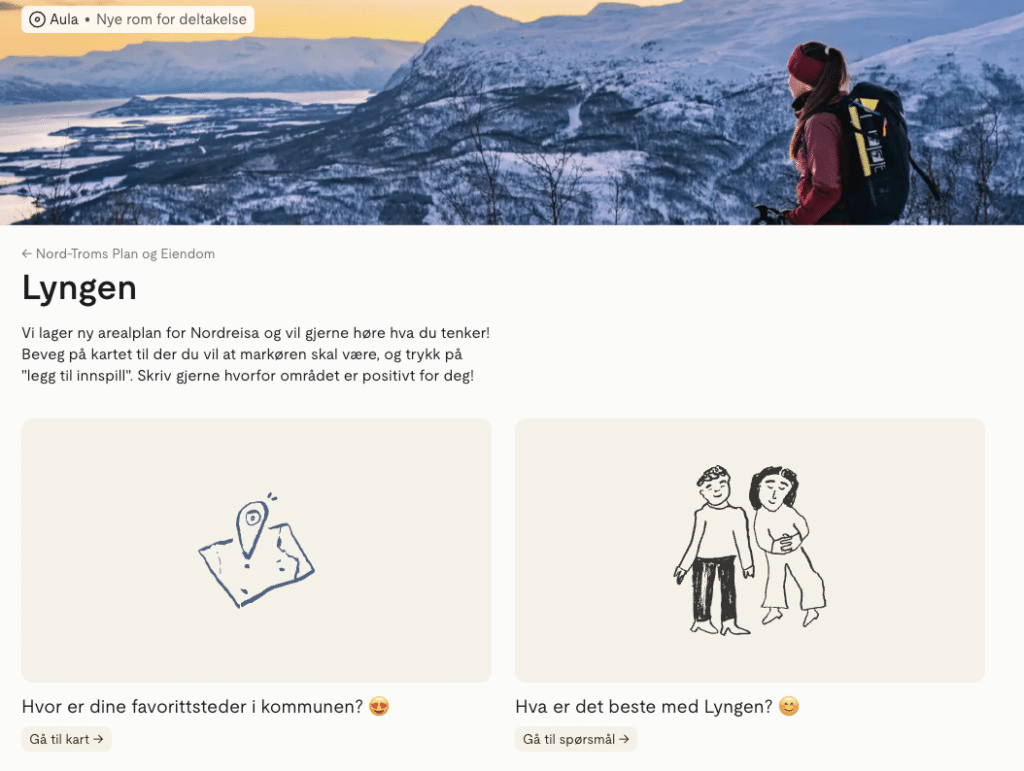Screen dimensions: 1024x771
Task: Click the arrow inside Gå til spørsmål
Action: tap(624, 739)
